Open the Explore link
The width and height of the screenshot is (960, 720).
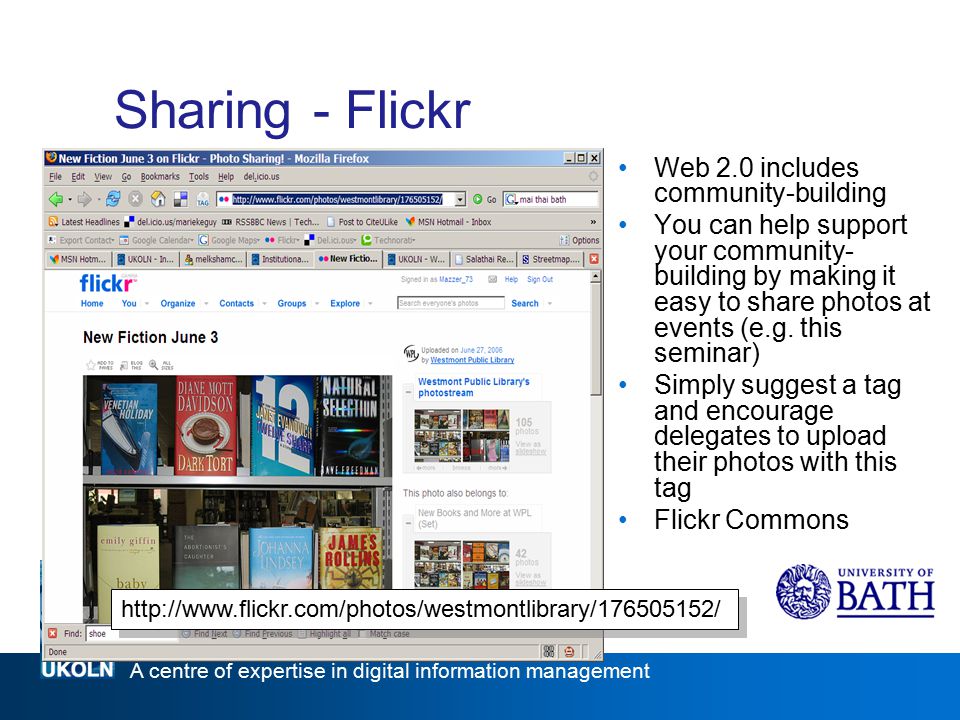click(x=345, y=303)
